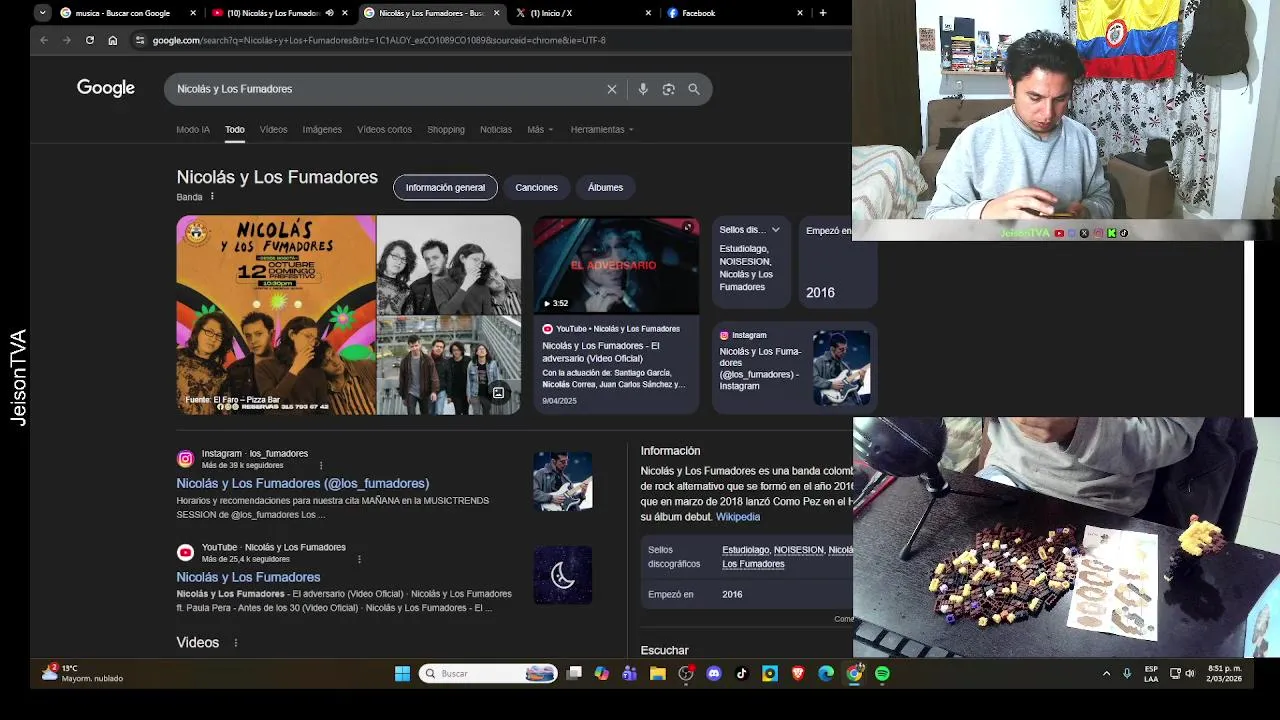Click the Canciones chip
1280x720 pixels.
536,187
